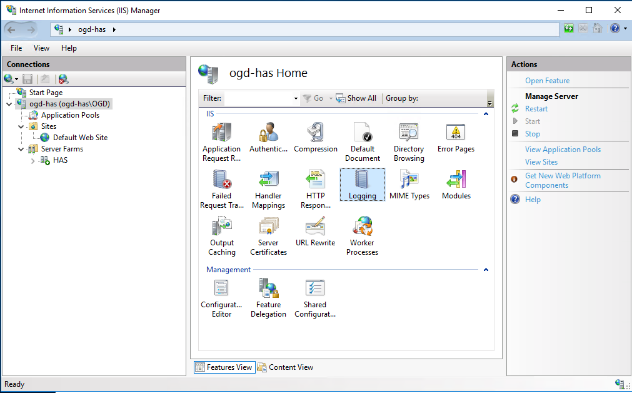Click the stop loading icon in address bar toolbar
Image resolution: width=632 pixels, height=393 pixels.
[x=583, y=29]
